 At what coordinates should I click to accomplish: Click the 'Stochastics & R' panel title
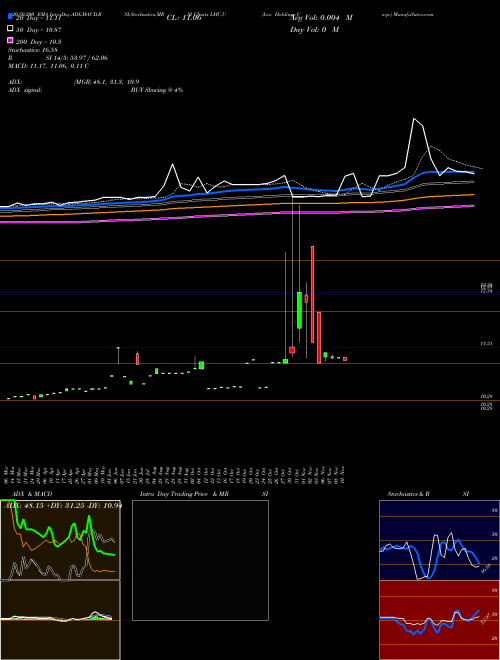coord(408,494)
